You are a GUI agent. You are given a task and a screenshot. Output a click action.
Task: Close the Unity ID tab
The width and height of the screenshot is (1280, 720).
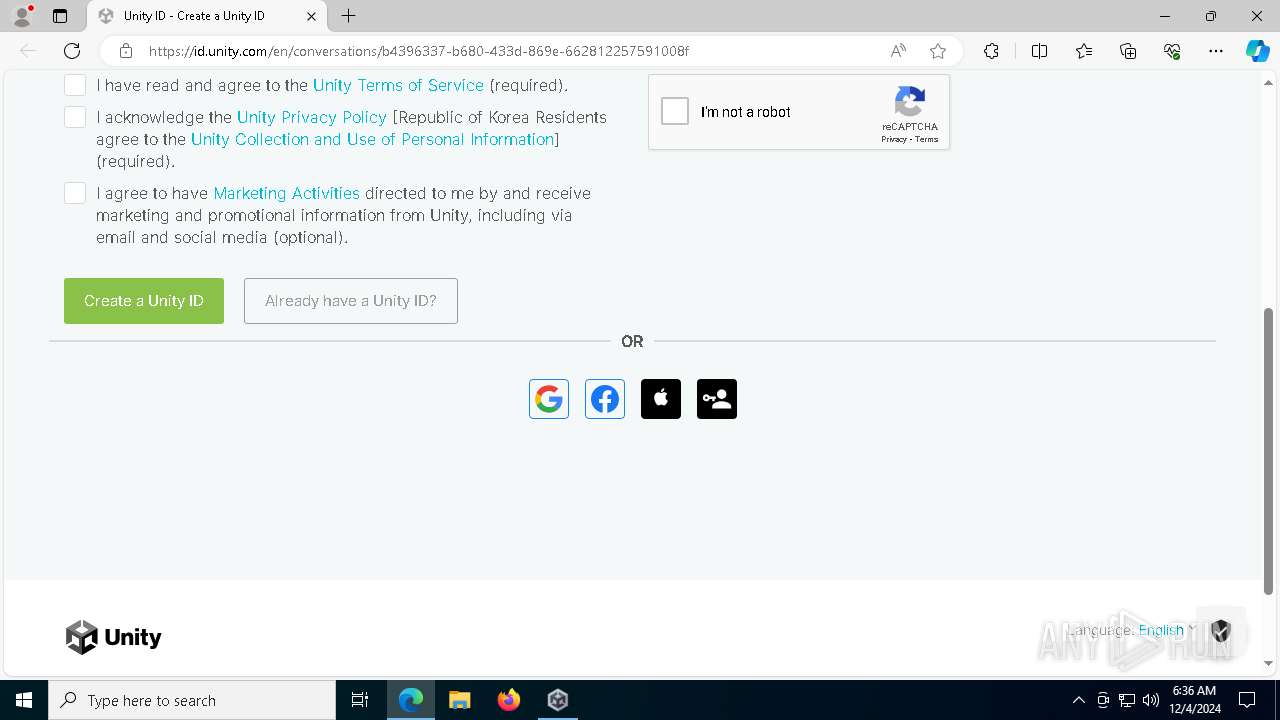311,16
